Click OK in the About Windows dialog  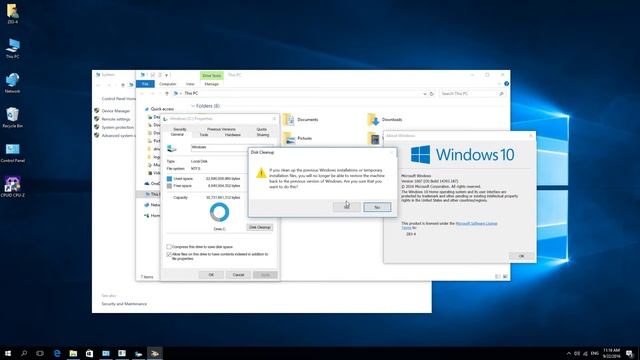521,256
